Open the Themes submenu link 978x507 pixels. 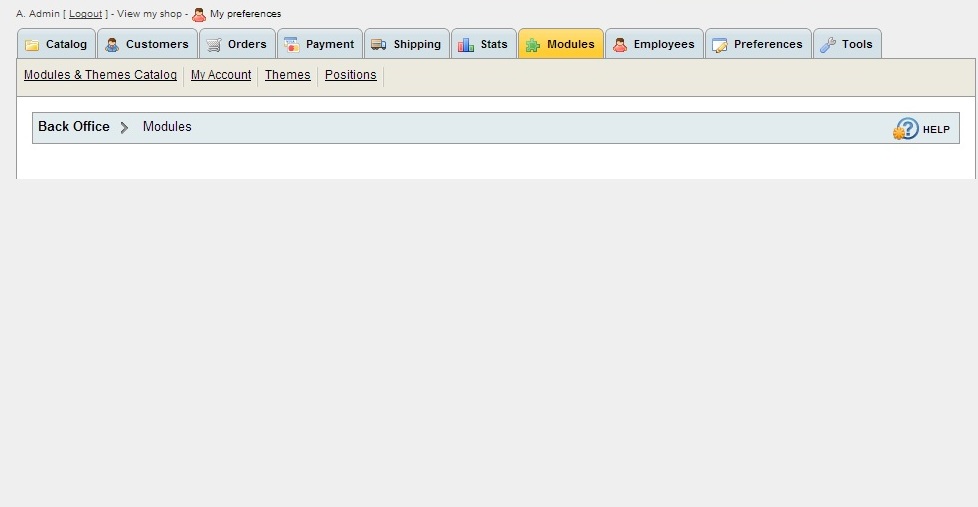coord(288,75)
